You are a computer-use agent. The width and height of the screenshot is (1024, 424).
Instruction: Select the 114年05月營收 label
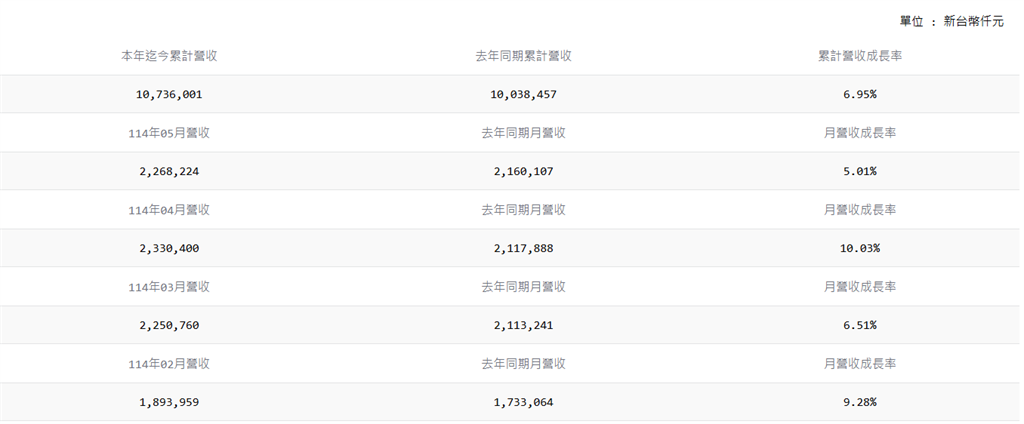tap(169, 133)
